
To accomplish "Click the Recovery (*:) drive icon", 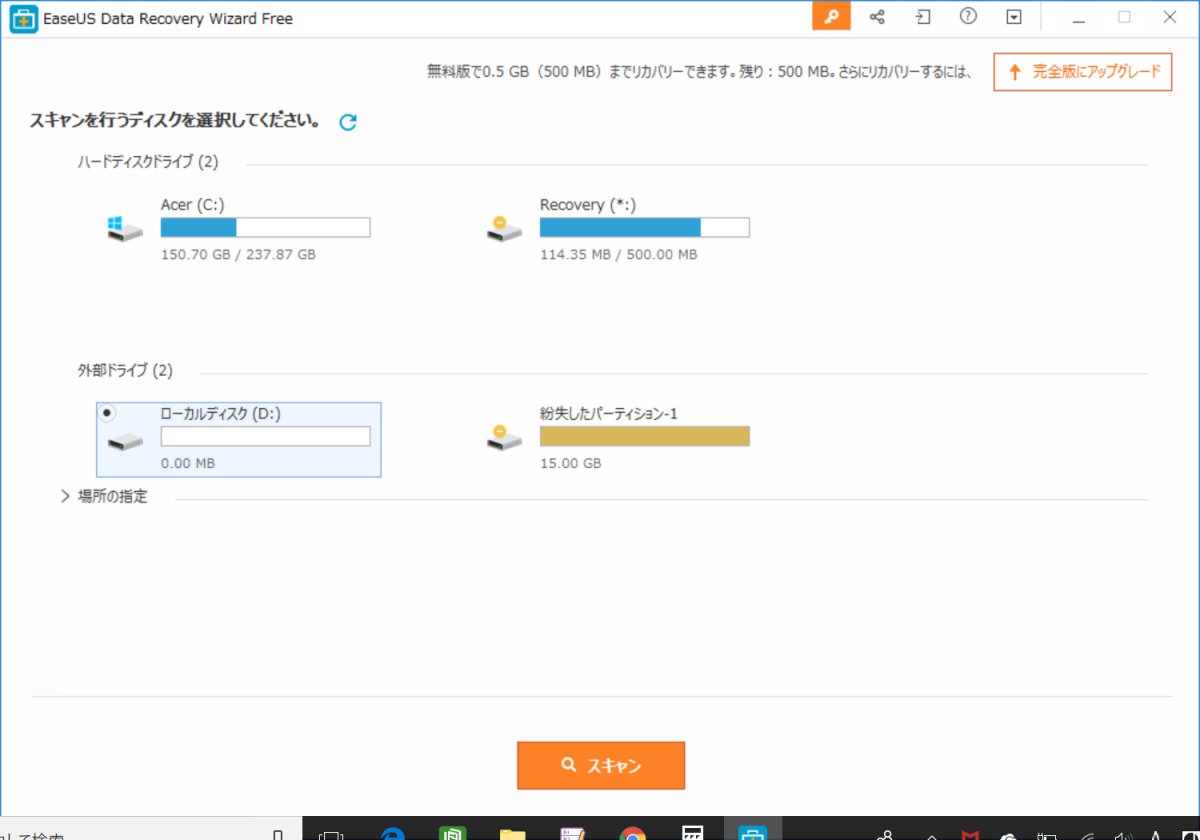I will pos(504,229).
